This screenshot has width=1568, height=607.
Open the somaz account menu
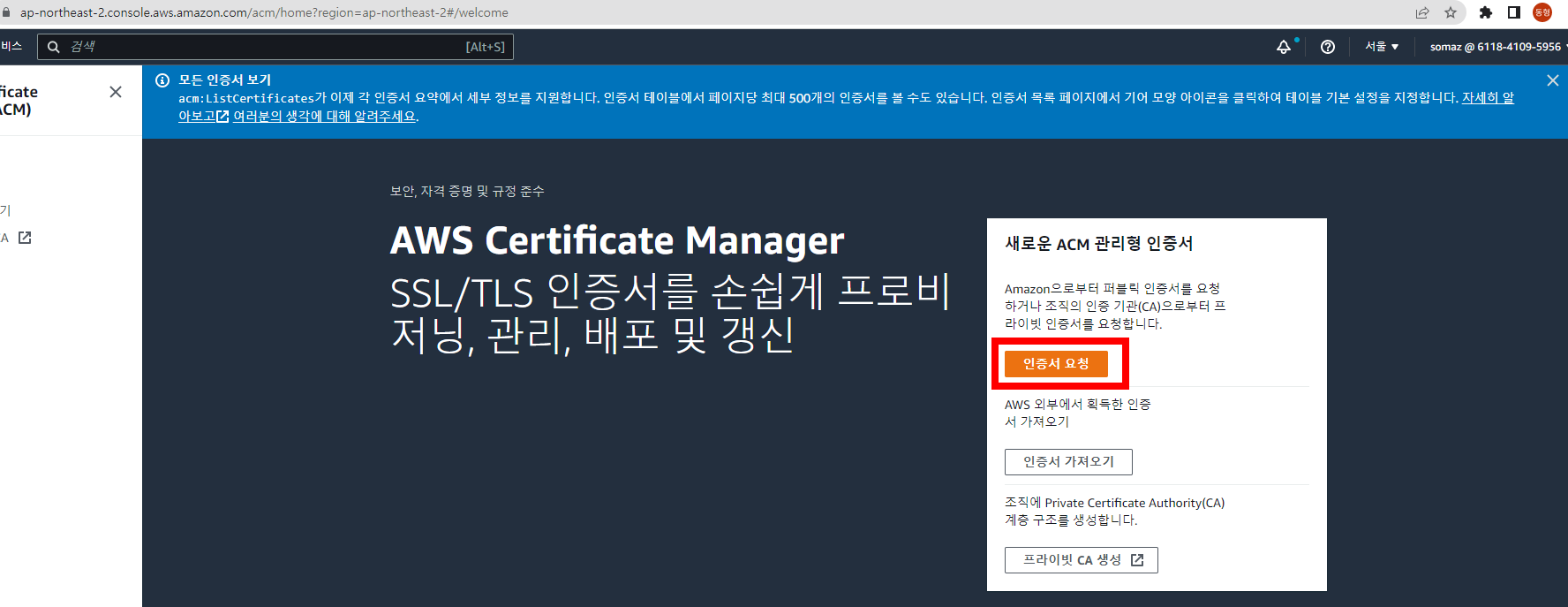[1497, 47]
